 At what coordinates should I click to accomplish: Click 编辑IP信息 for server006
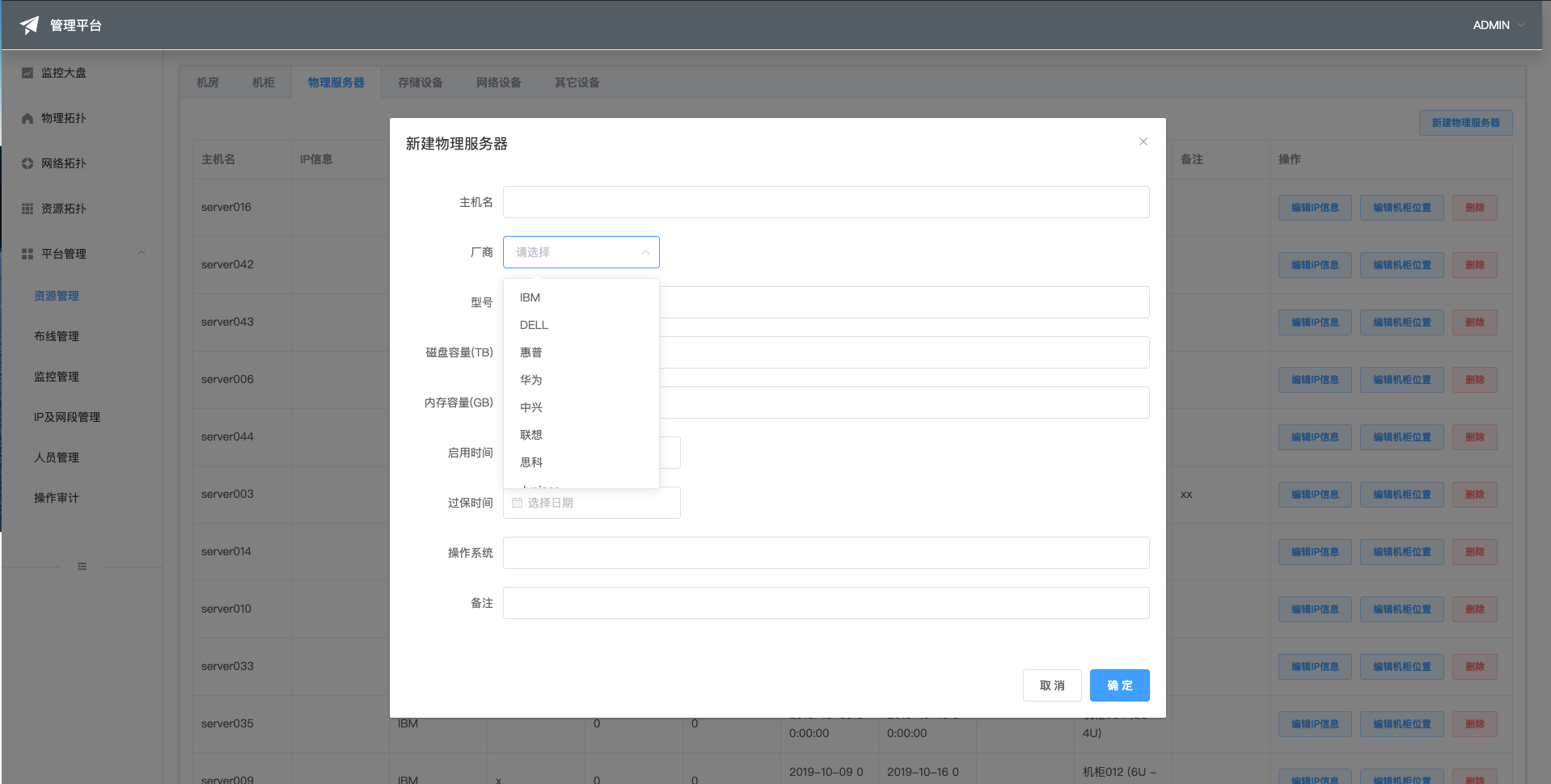tap(1315, 380)
